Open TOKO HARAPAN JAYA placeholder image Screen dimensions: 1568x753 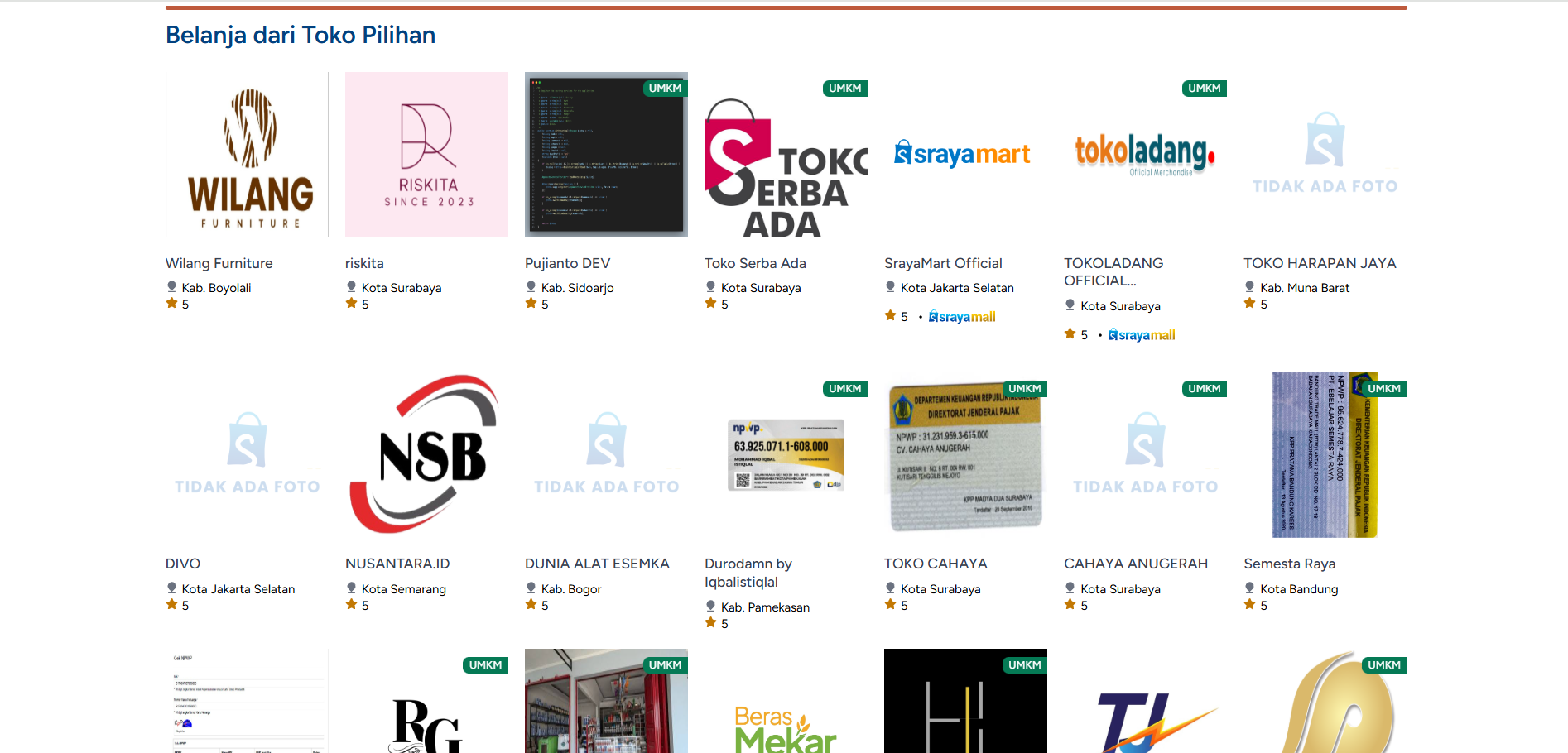(1325, 155)
